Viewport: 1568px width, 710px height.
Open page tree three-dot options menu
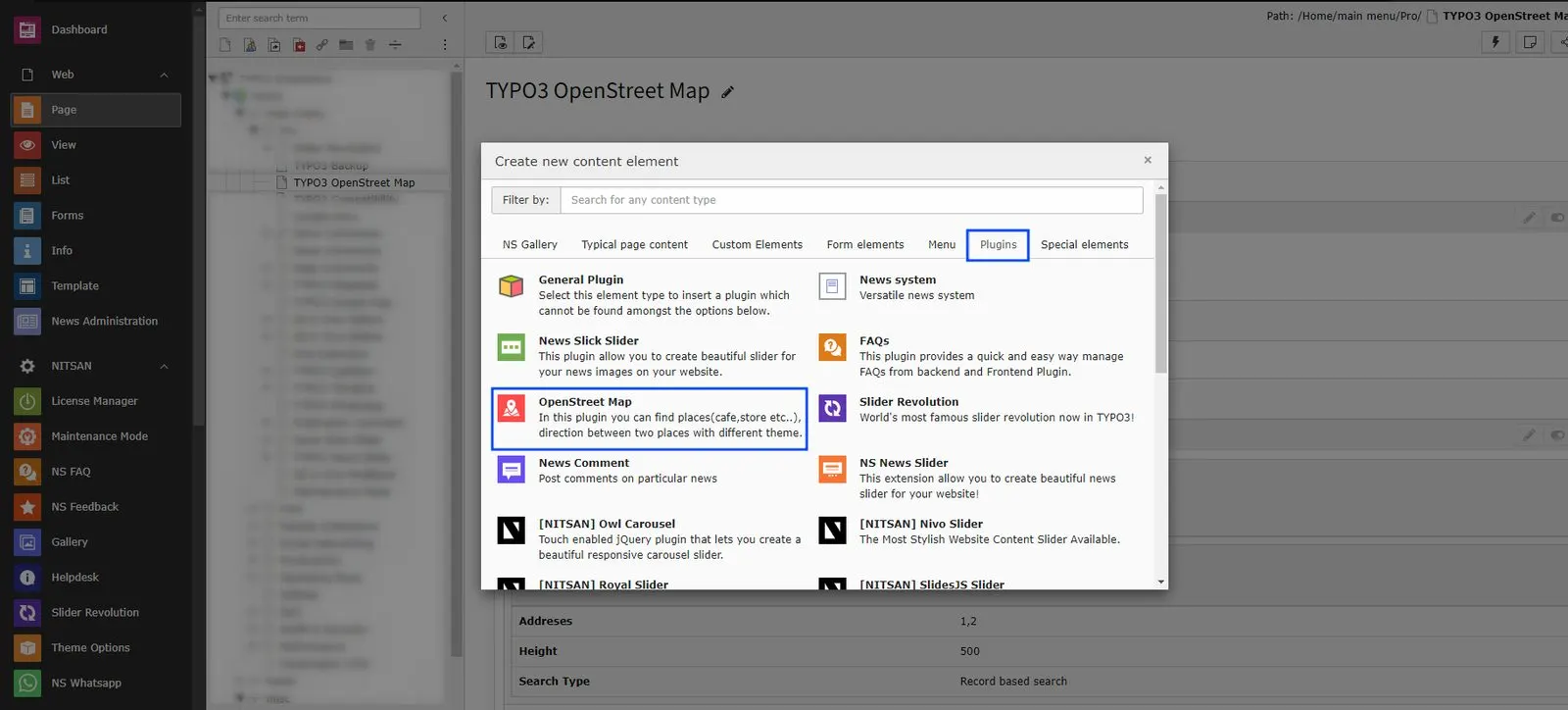pyautogui.click(x=444, y=45)
